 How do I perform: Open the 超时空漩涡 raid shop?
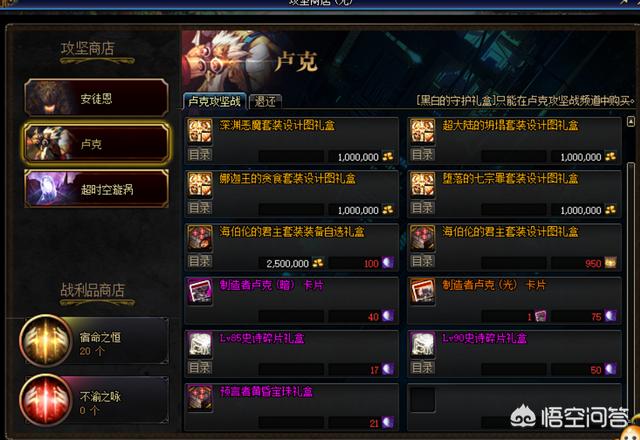coord(96,189)
